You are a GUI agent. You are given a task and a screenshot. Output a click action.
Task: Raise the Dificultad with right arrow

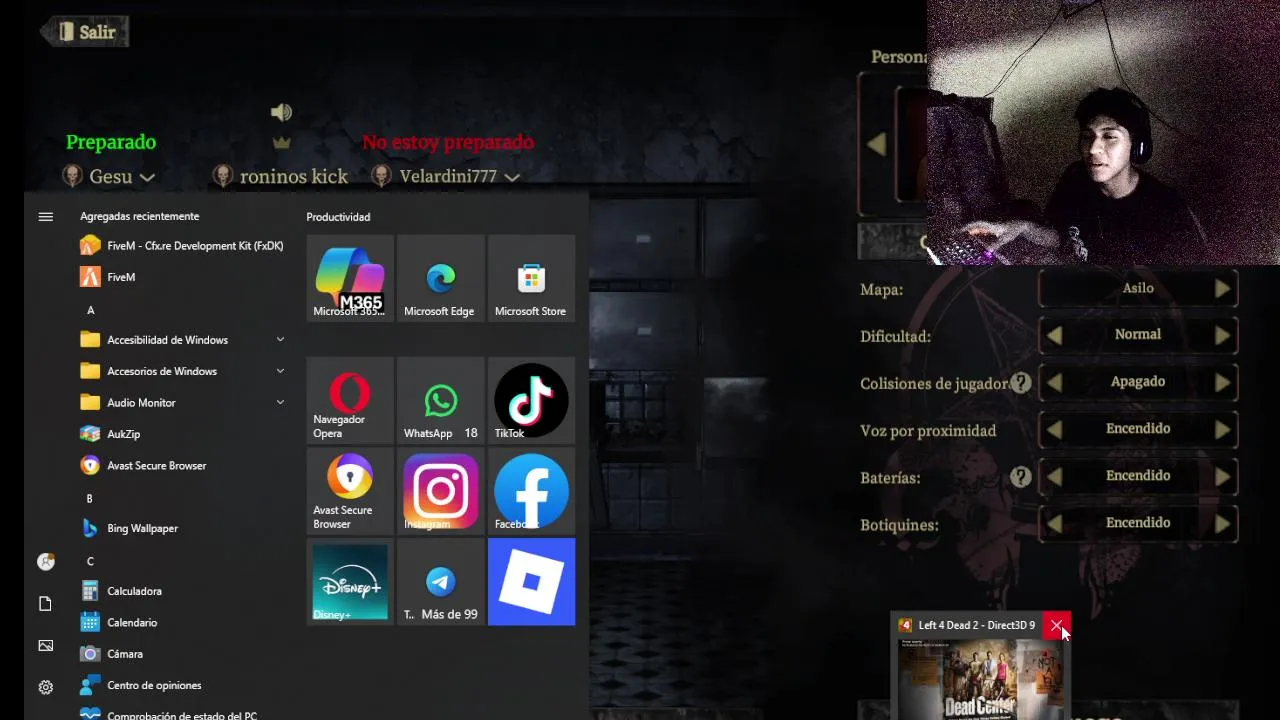tap(1222, 336)
